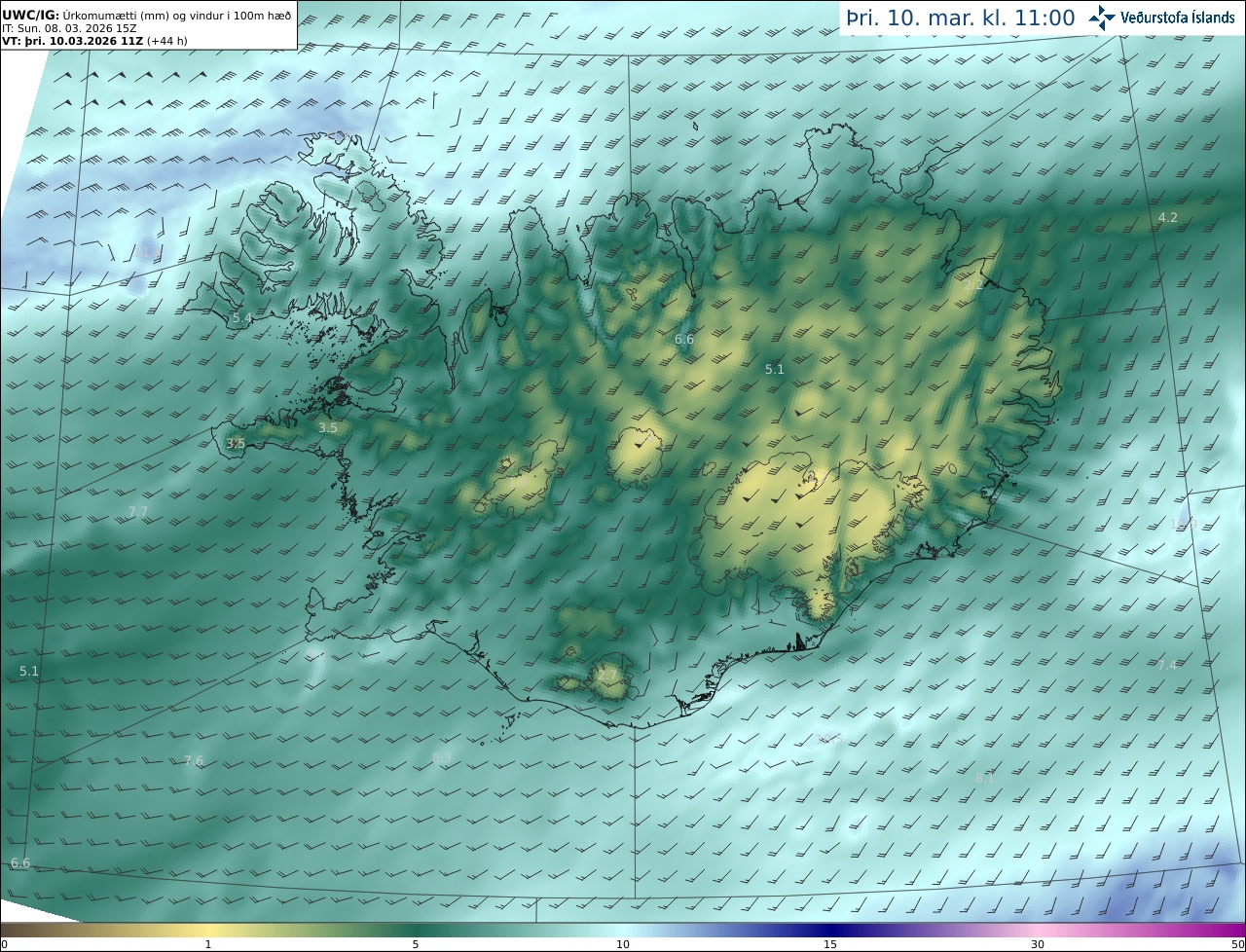Click the 10 tick label on the colorbar

623,944
